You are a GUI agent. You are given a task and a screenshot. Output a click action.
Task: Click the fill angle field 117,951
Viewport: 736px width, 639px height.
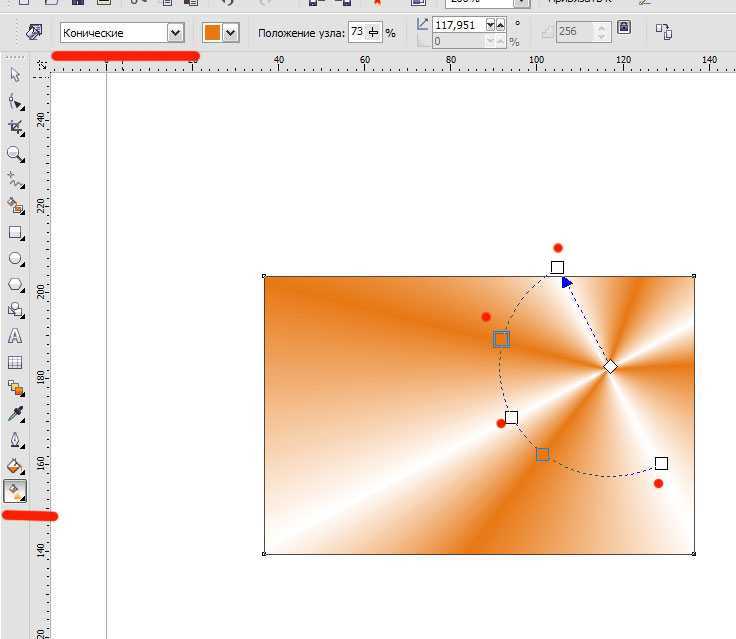coord(458,25)
